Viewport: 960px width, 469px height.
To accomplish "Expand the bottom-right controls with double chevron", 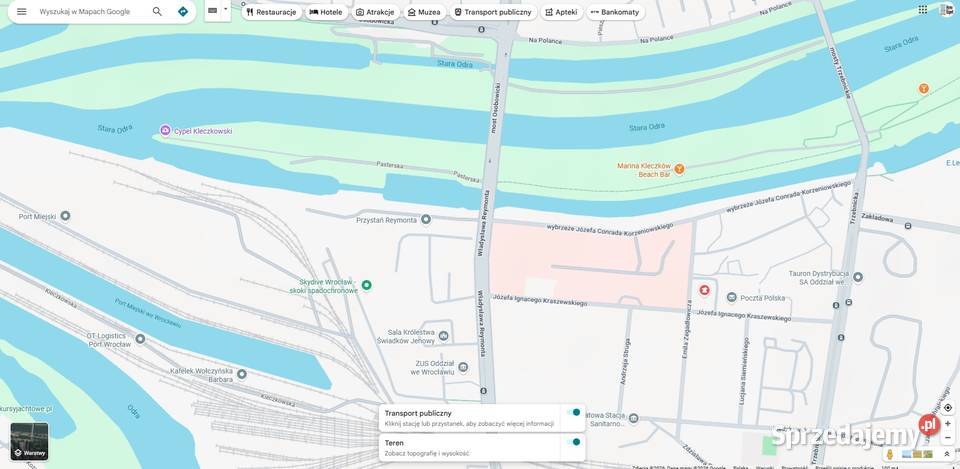I will [947, 454].
